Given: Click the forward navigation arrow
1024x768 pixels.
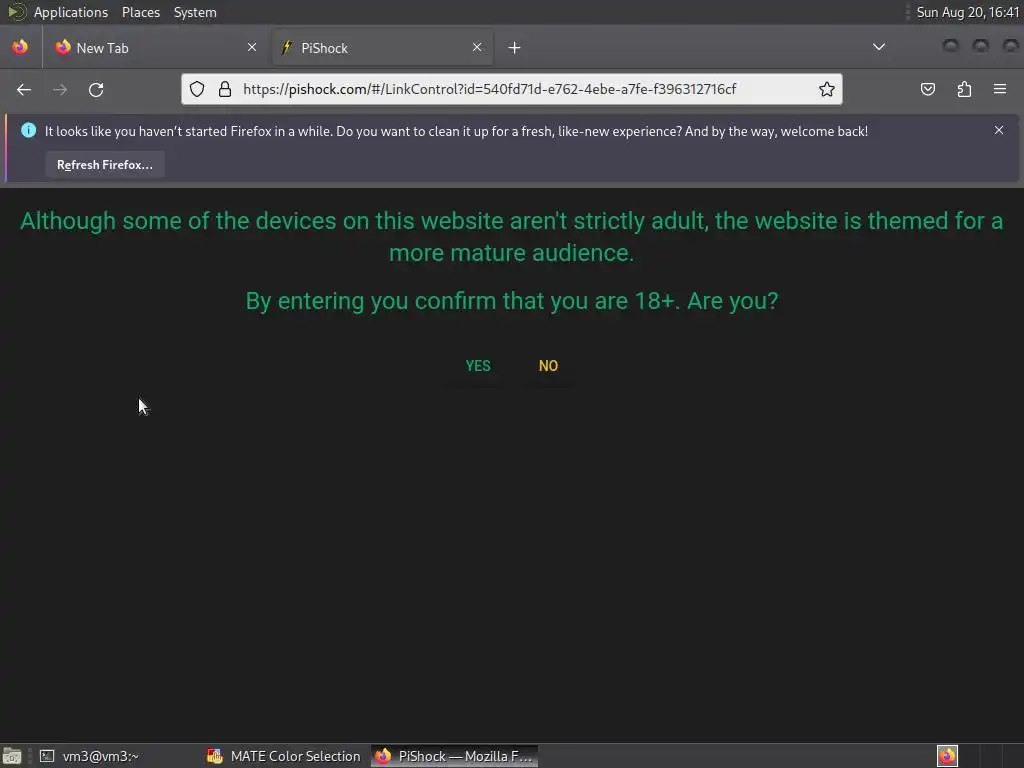Looking at the screenshot, I should tap(60, 89).
